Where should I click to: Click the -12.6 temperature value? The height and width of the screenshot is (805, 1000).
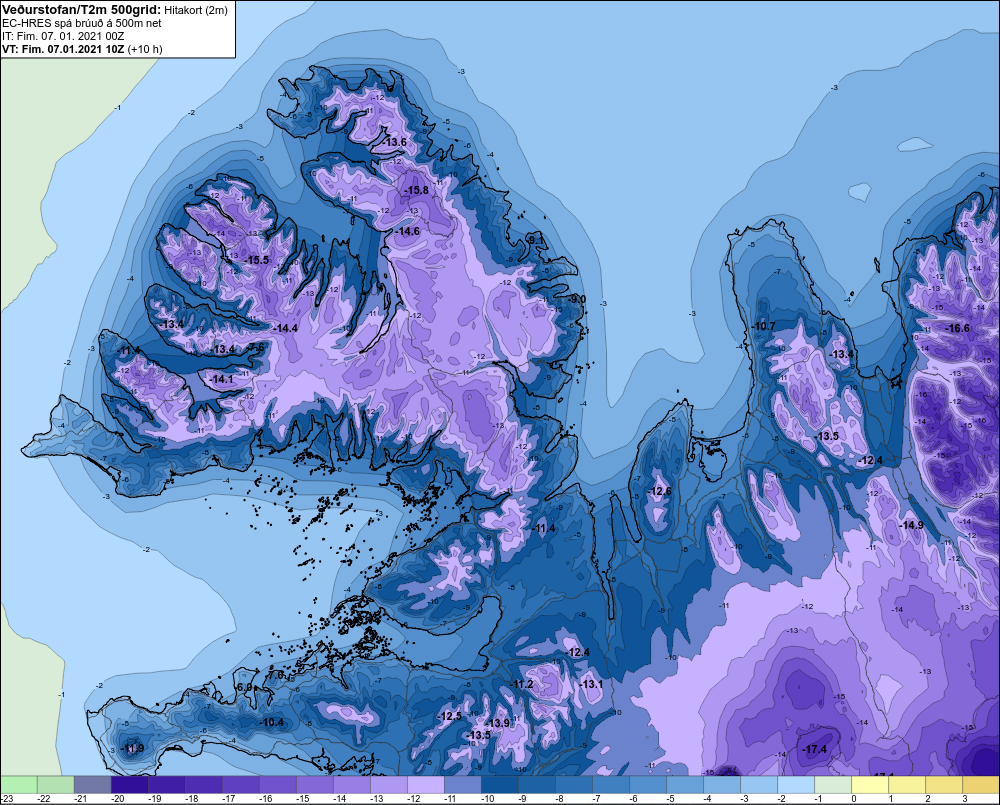point(659,491)
